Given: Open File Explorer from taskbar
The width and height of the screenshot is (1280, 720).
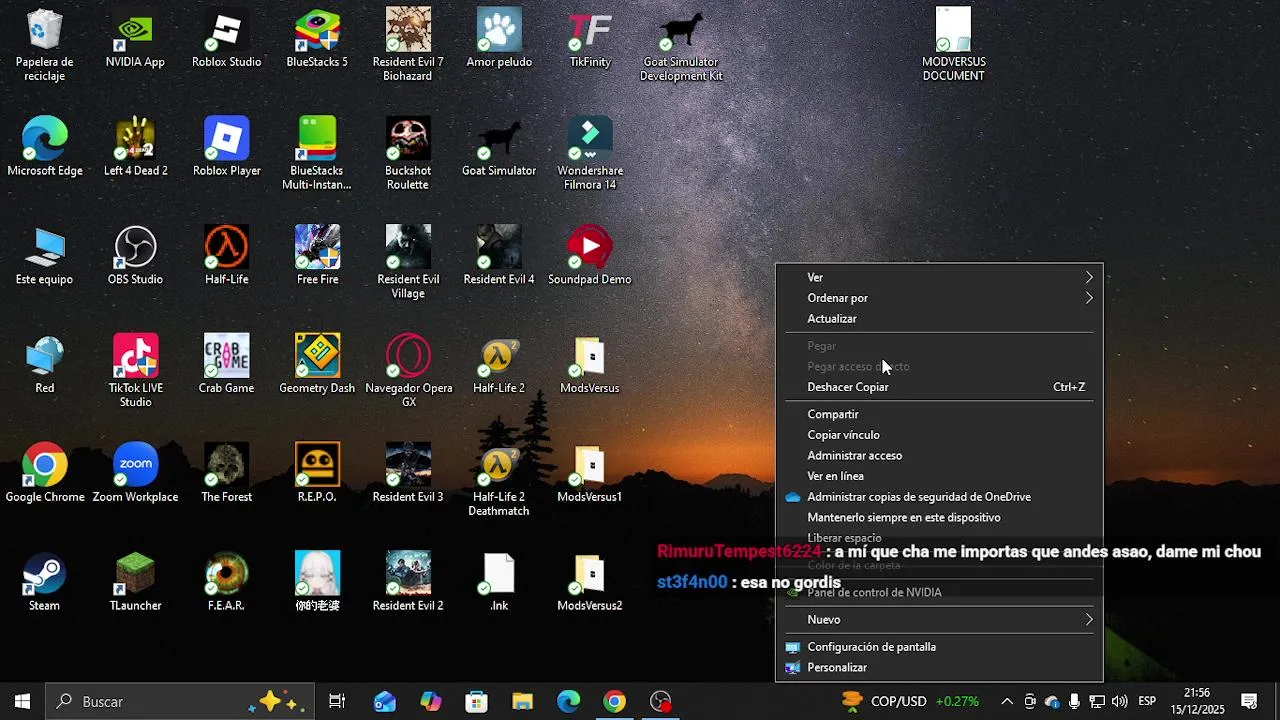Looking at the screenshot, I should [x=523, y=702].
